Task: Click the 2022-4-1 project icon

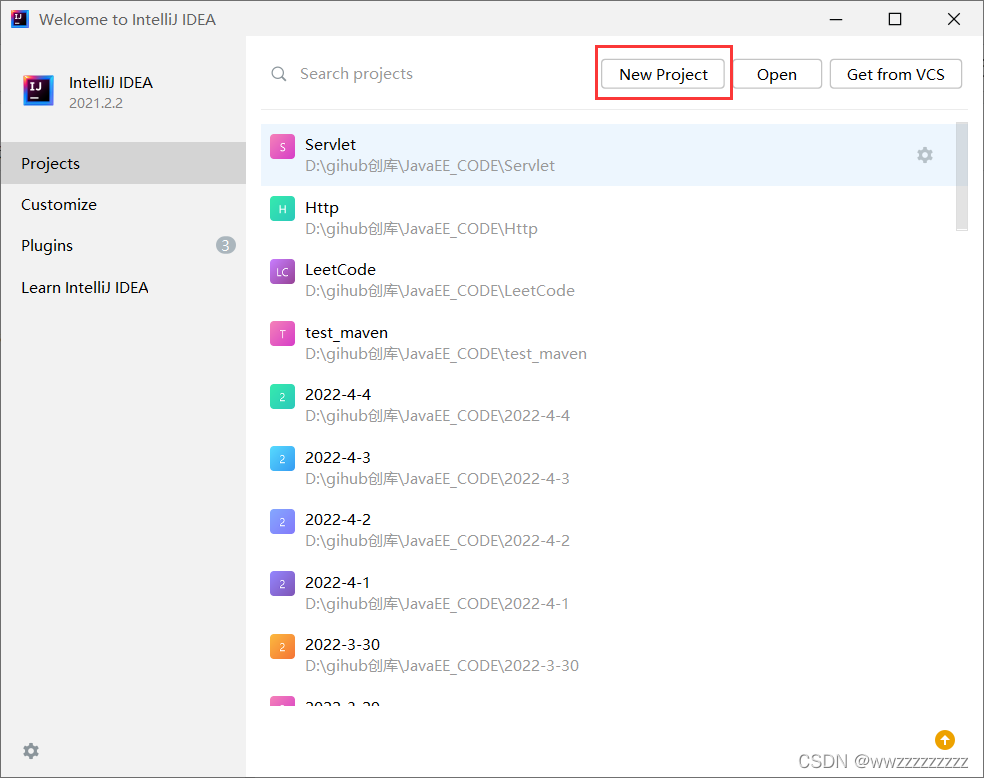Action: (282, 584)
